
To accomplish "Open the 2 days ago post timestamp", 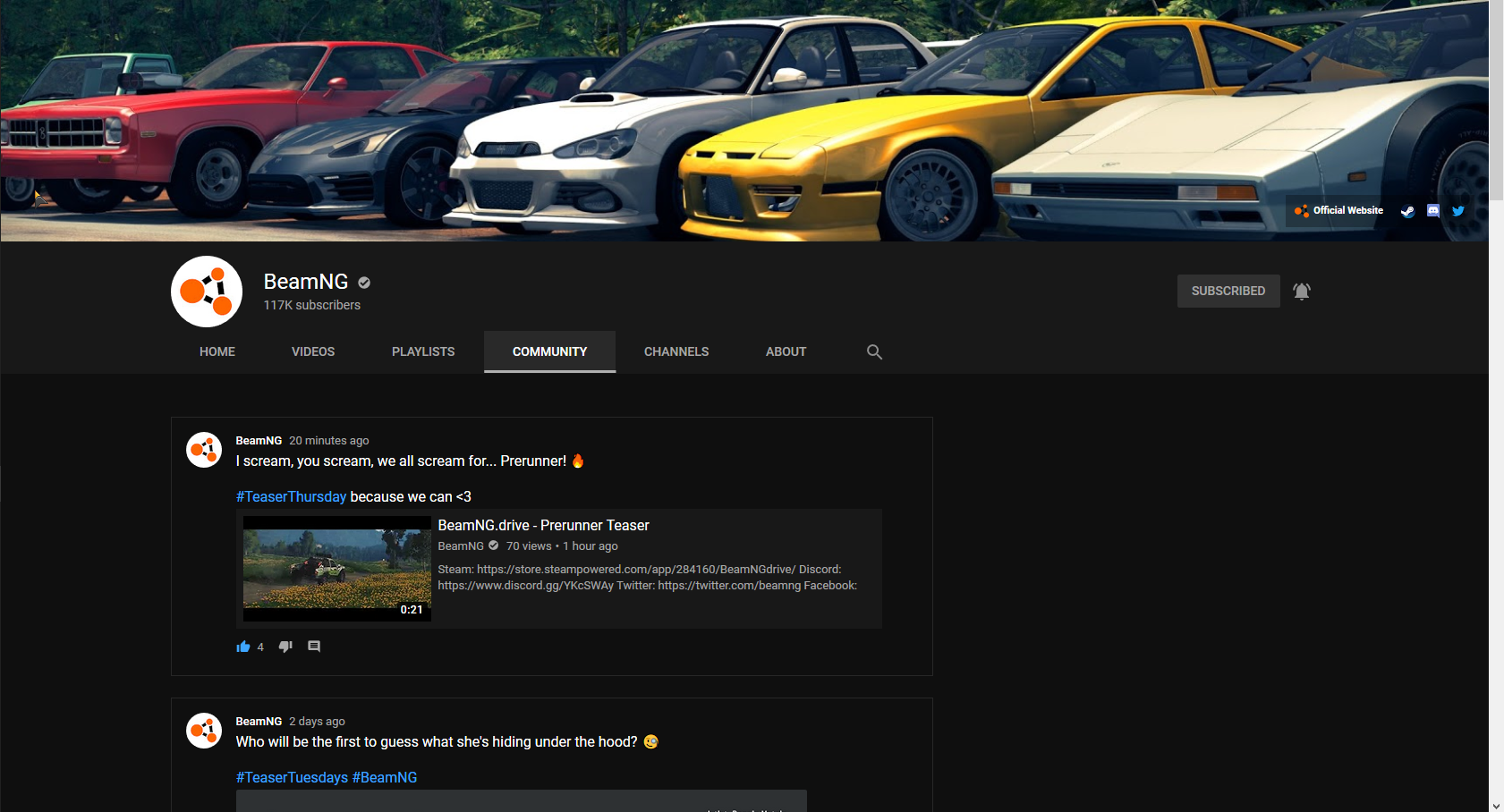I will (317, 721).
